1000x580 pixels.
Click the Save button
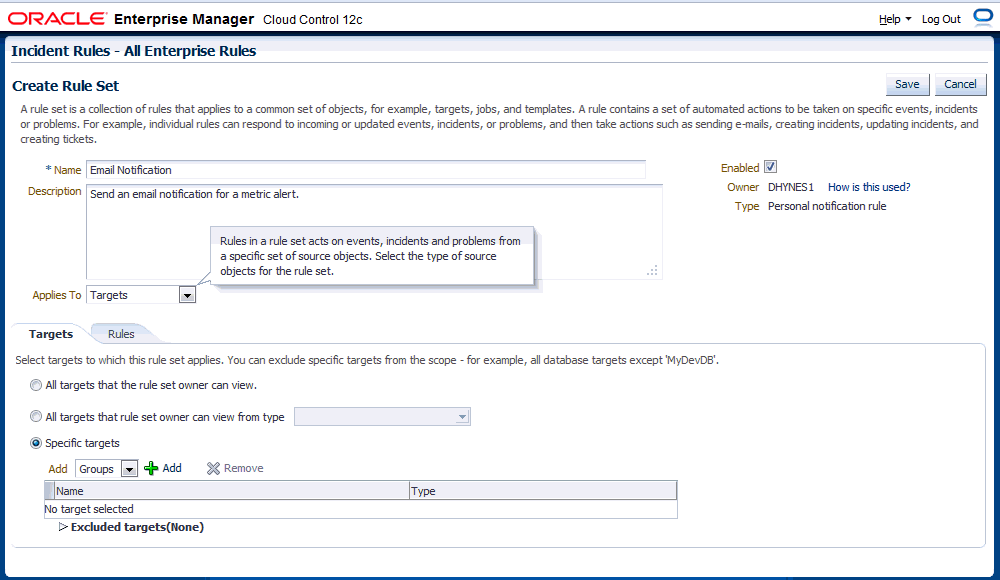[x=907, y=84]
